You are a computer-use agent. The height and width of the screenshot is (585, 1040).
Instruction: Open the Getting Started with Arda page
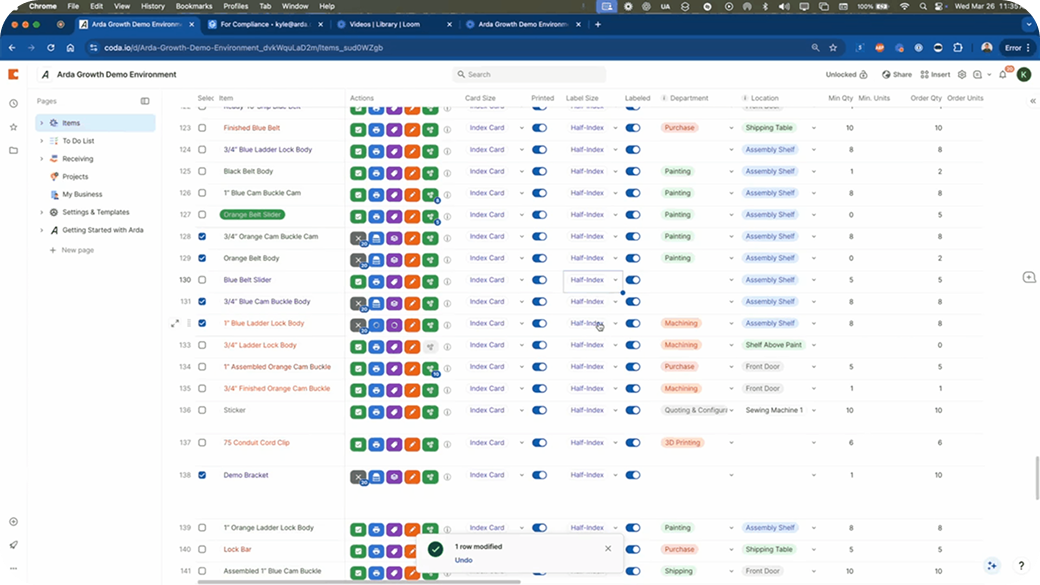pyautogui.click(x=103, y=230)
